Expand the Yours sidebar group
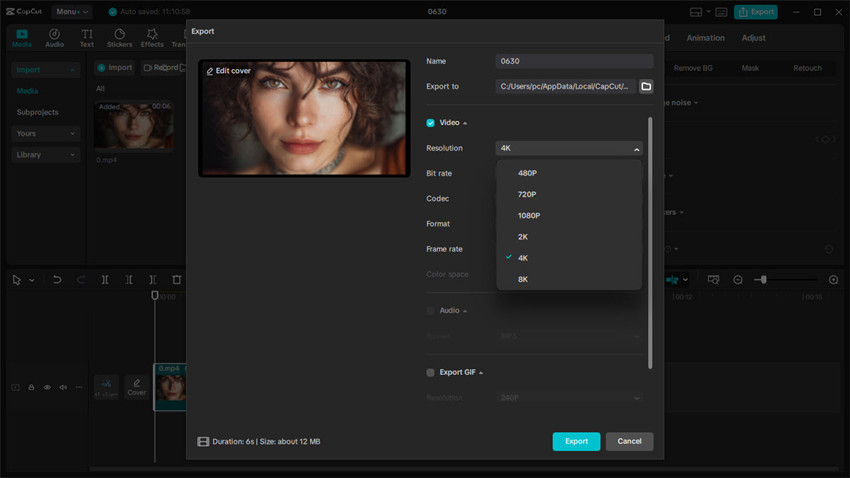 pos(45,133)
